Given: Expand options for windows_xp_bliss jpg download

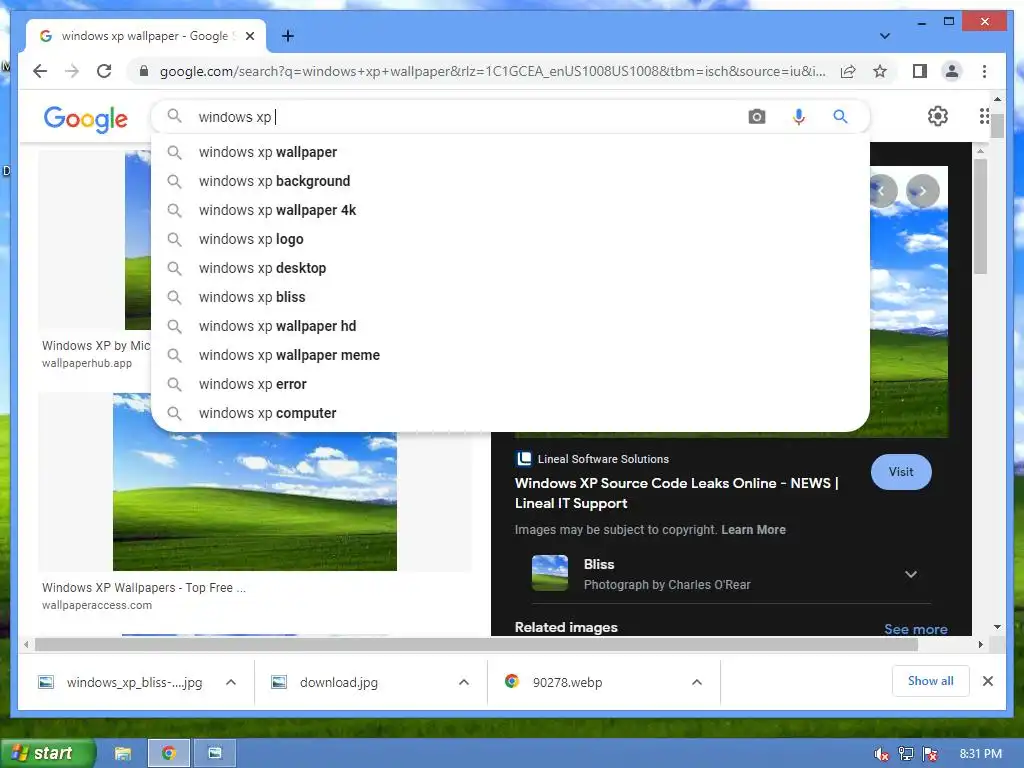Looking at the screenshot, I should (x=231, y=682).
